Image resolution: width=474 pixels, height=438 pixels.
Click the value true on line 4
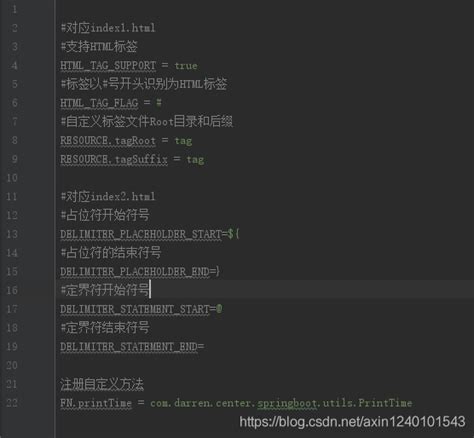pos(186,66)
